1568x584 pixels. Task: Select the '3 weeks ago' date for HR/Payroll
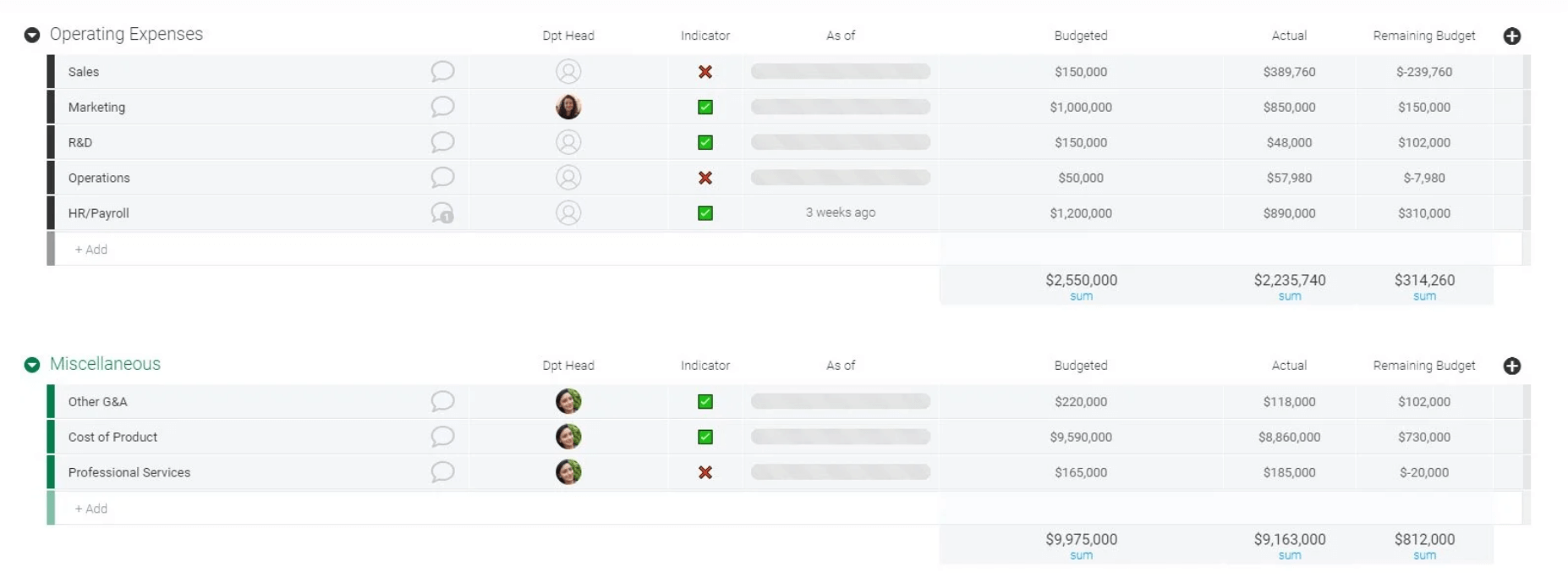(840, 212)
